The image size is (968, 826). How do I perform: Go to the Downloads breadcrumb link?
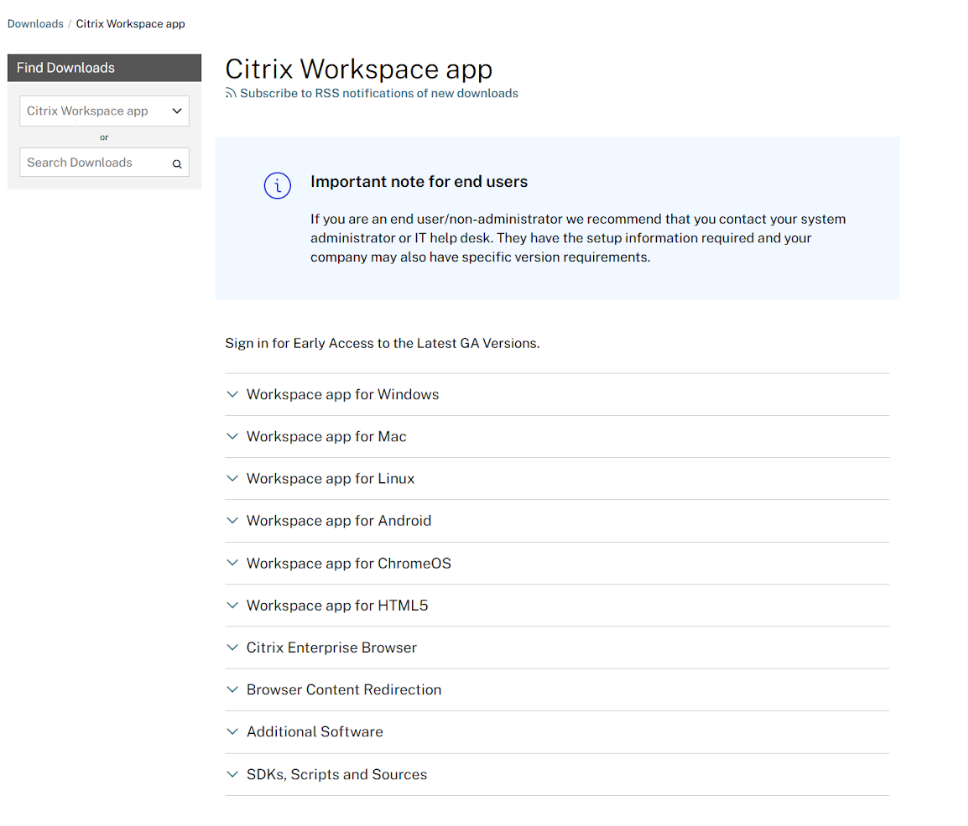(x=35, y=24)
